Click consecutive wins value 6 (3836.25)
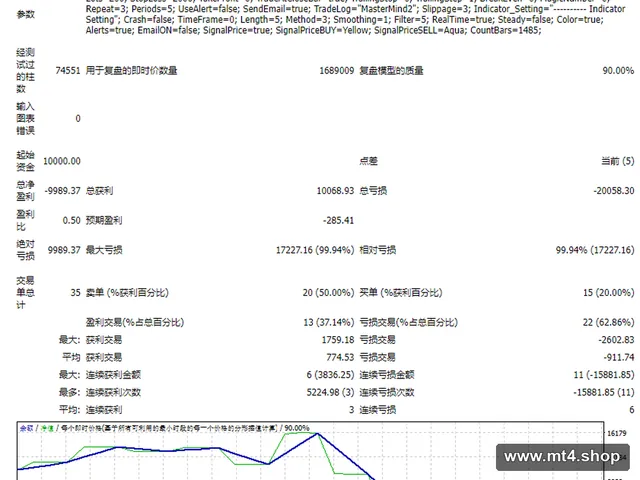 (330, 375)
